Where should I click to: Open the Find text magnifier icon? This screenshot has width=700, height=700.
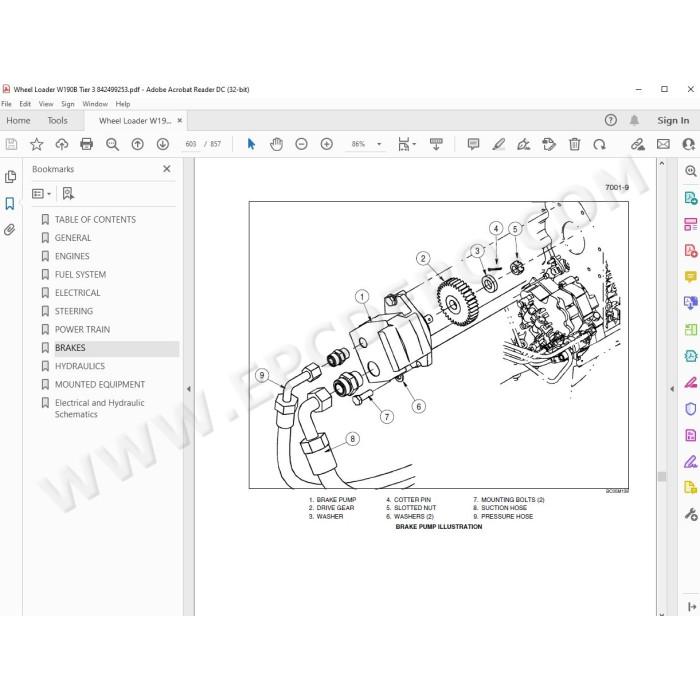click(112, 144)
